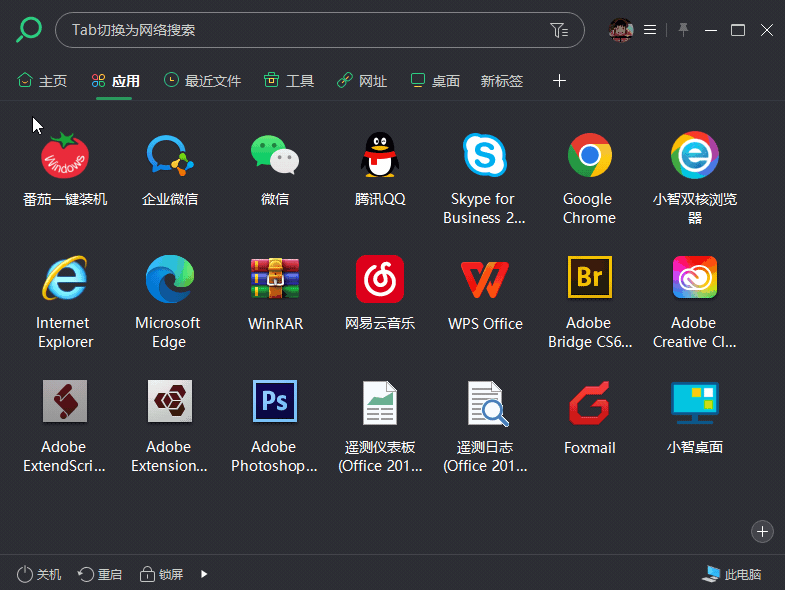Launch 腾讯QQ penguin icon
This screenshot has height=590, width=785.
click(x=380, y=155)
